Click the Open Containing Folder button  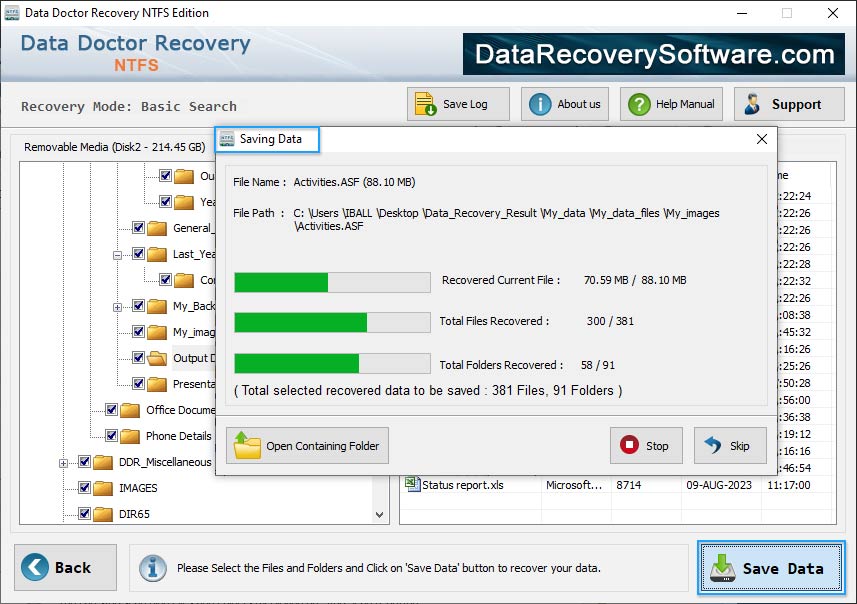point(306,445)
